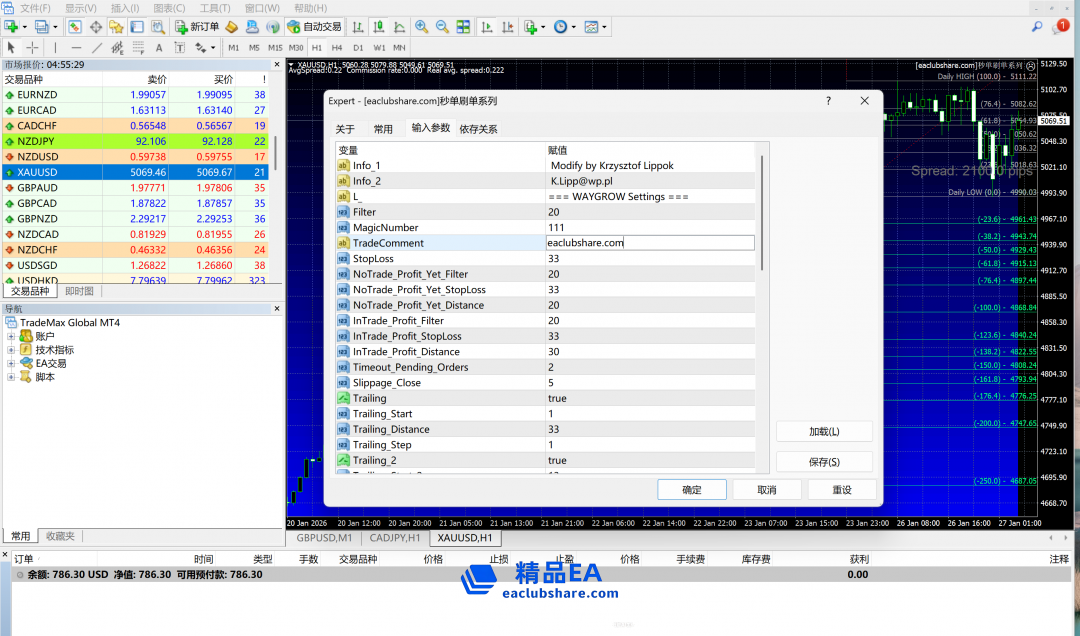Viewport: 1080px width, 636px height.
Task: Open the 图表(C) menu
Action: tap(169, 8)
